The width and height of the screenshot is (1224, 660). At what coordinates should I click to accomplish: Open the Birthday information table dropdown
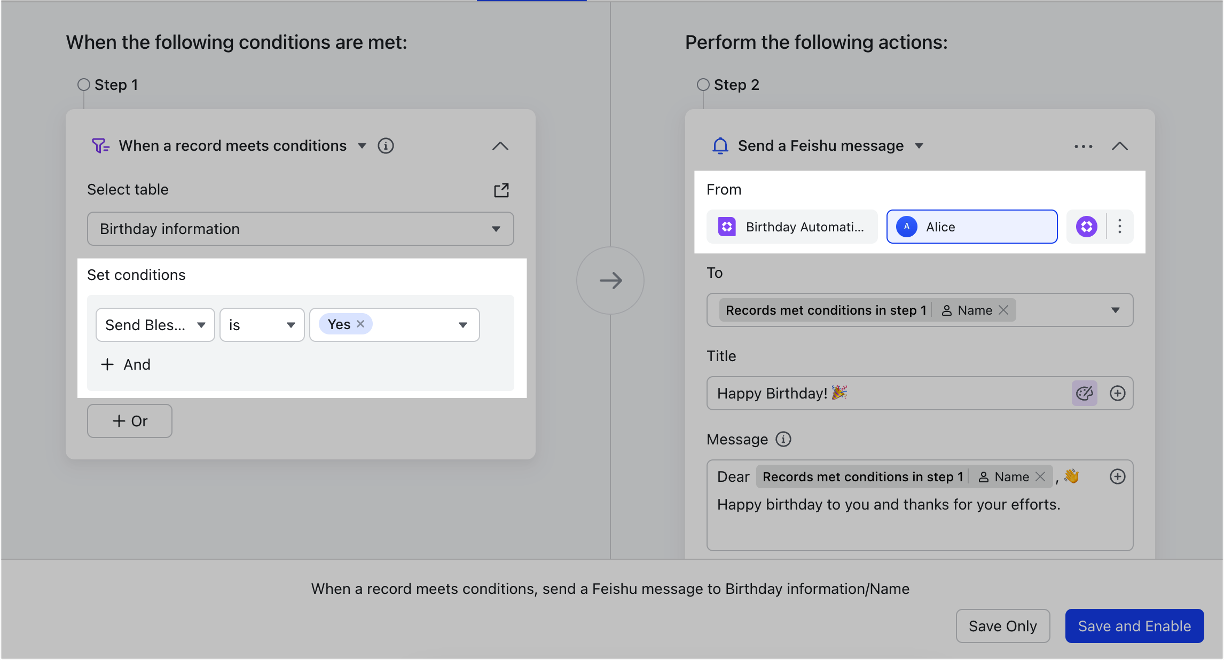tap(300, 229)
